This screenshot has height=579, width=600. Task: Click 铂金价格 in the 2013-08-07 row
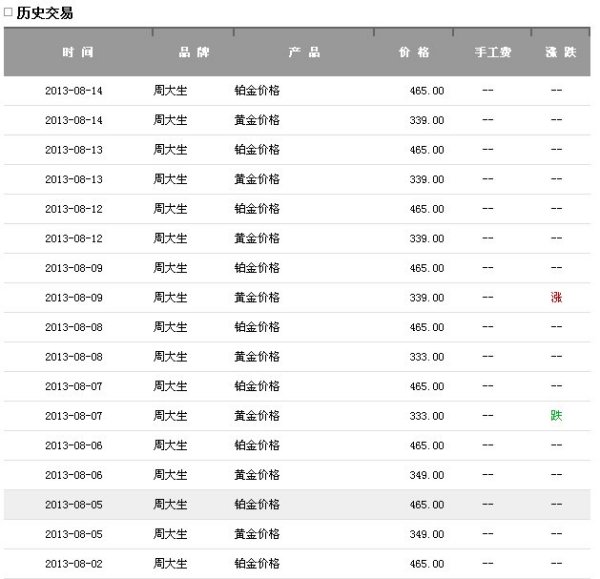(x=257, y=386)
